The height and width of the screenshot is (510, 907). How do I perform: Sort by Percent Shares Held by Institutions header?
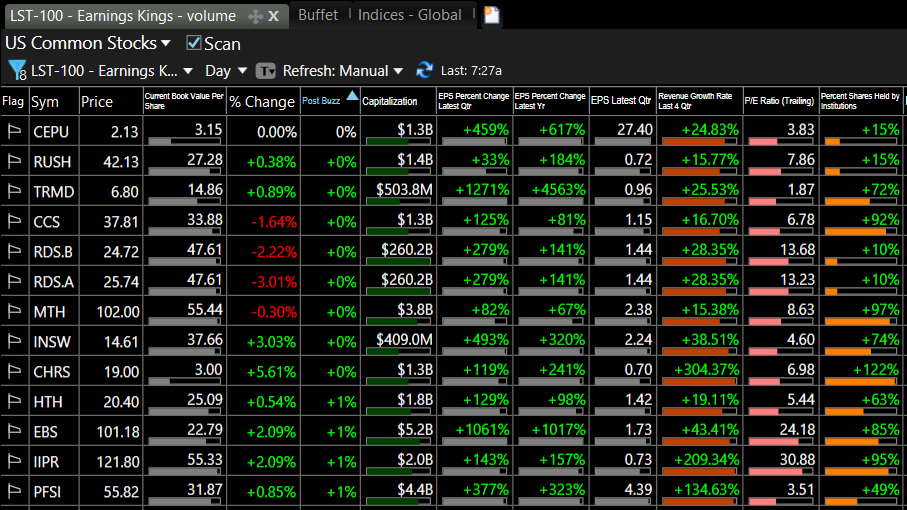point(861,101)
